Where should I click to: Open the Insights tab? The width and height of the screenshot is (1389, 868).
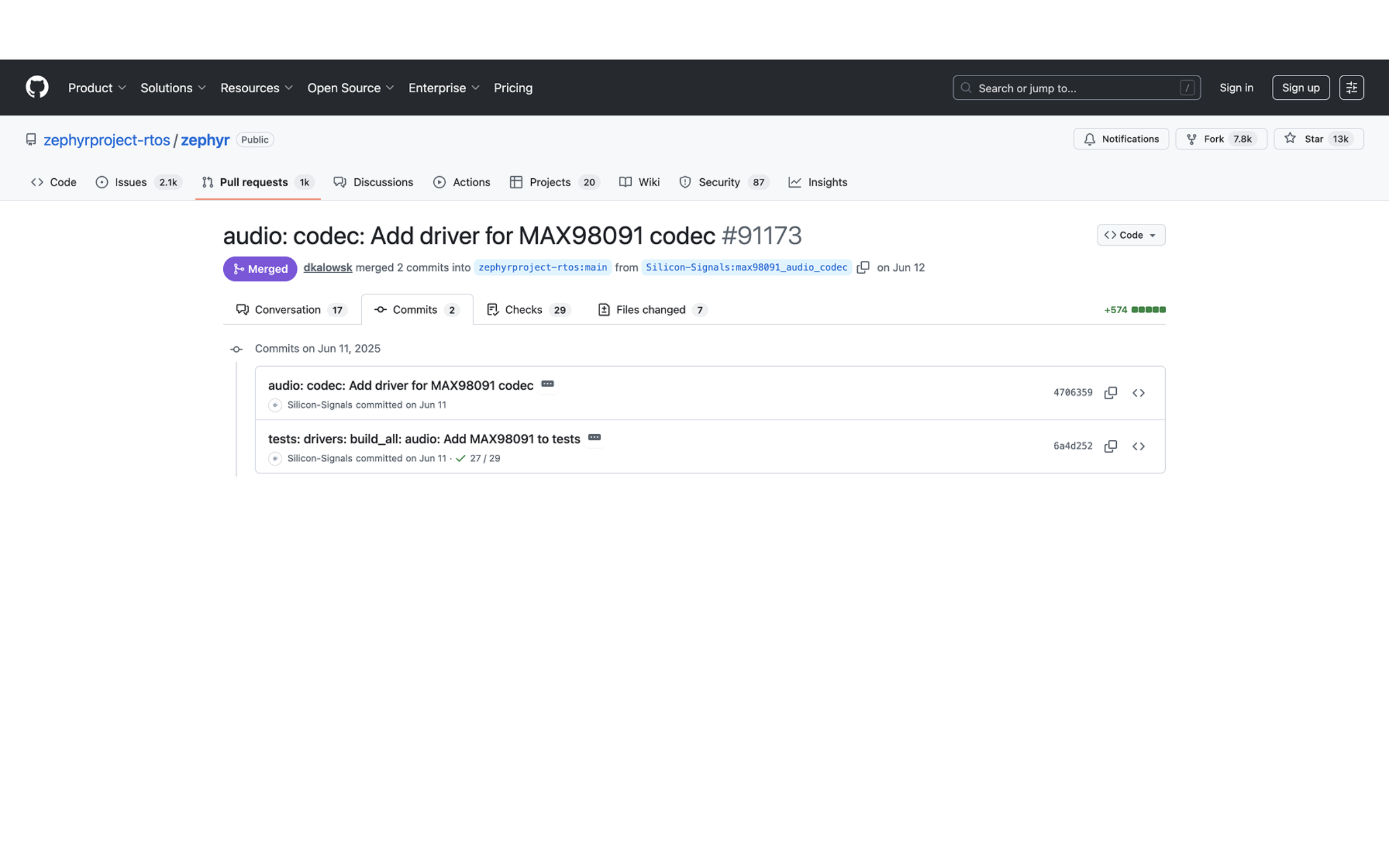tap(818, 182)
